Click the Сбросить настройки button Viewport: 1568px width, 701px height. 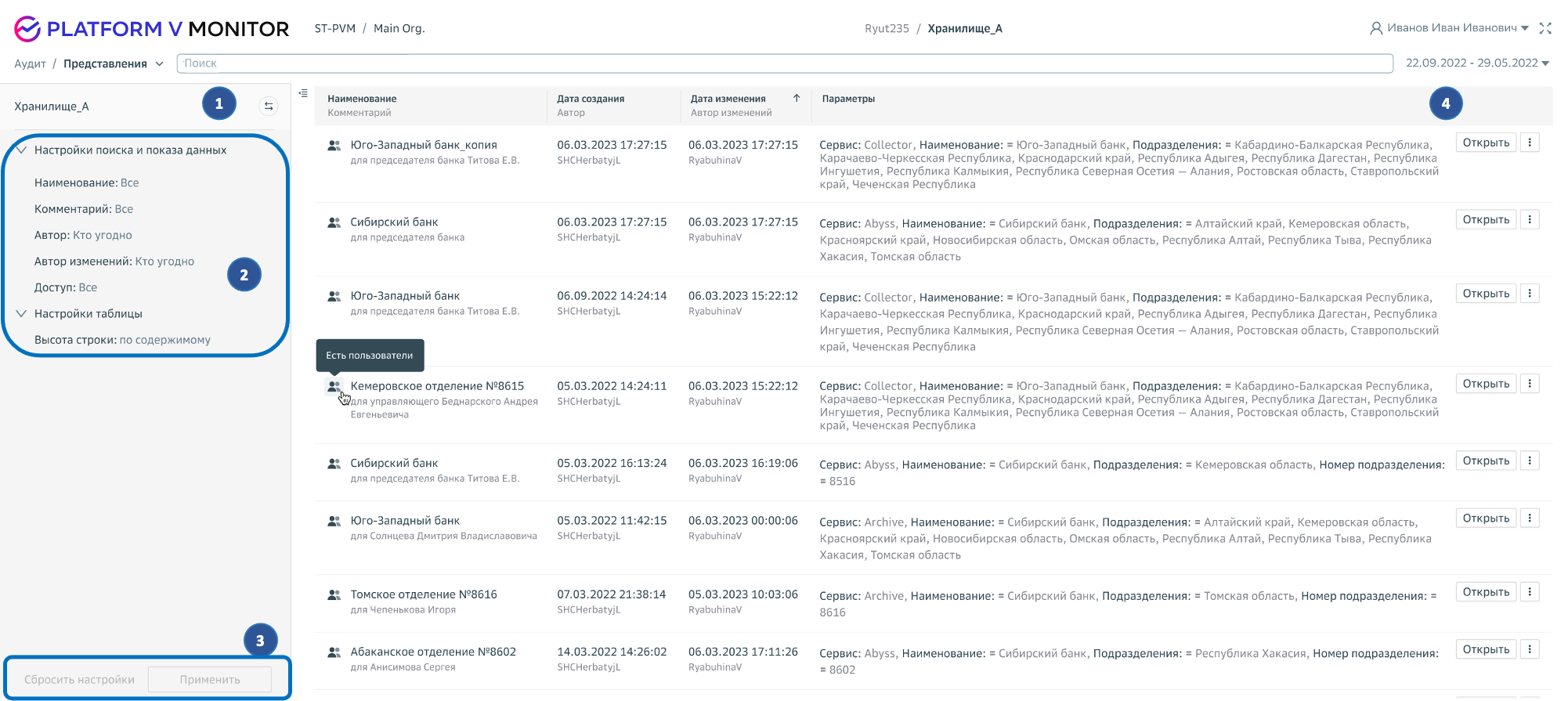tap(79, 680)
